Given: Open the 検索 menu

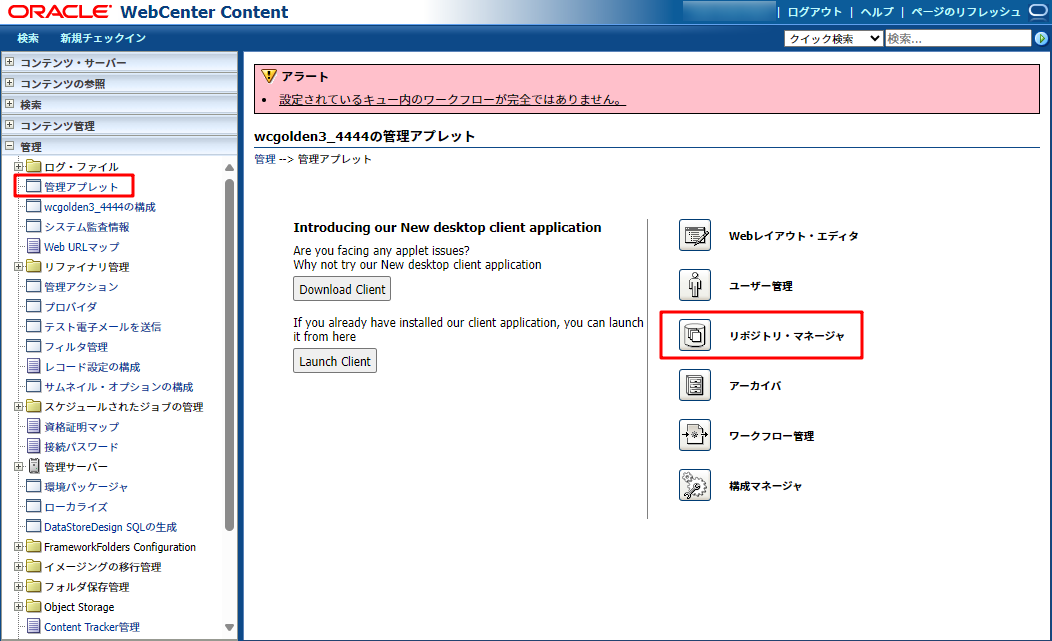Looking at the screenshot, I should (x=27, y=38).
